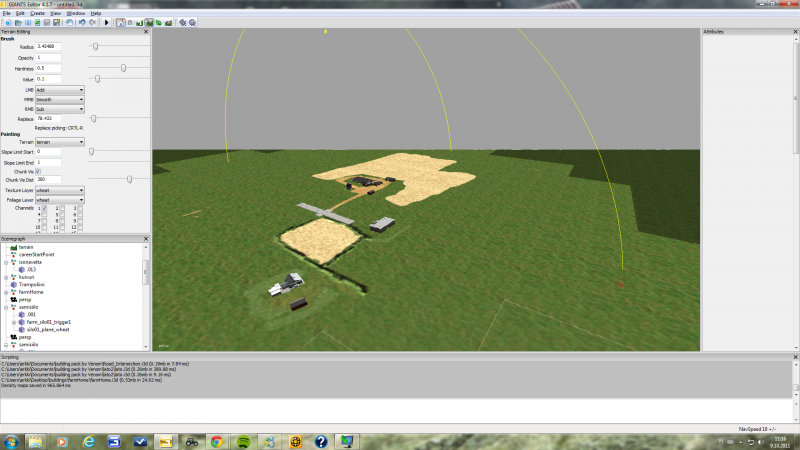This screenshot has height=450, width=800.
Task: Select the terrain sculpt mode icon
Action: (139, 22)
